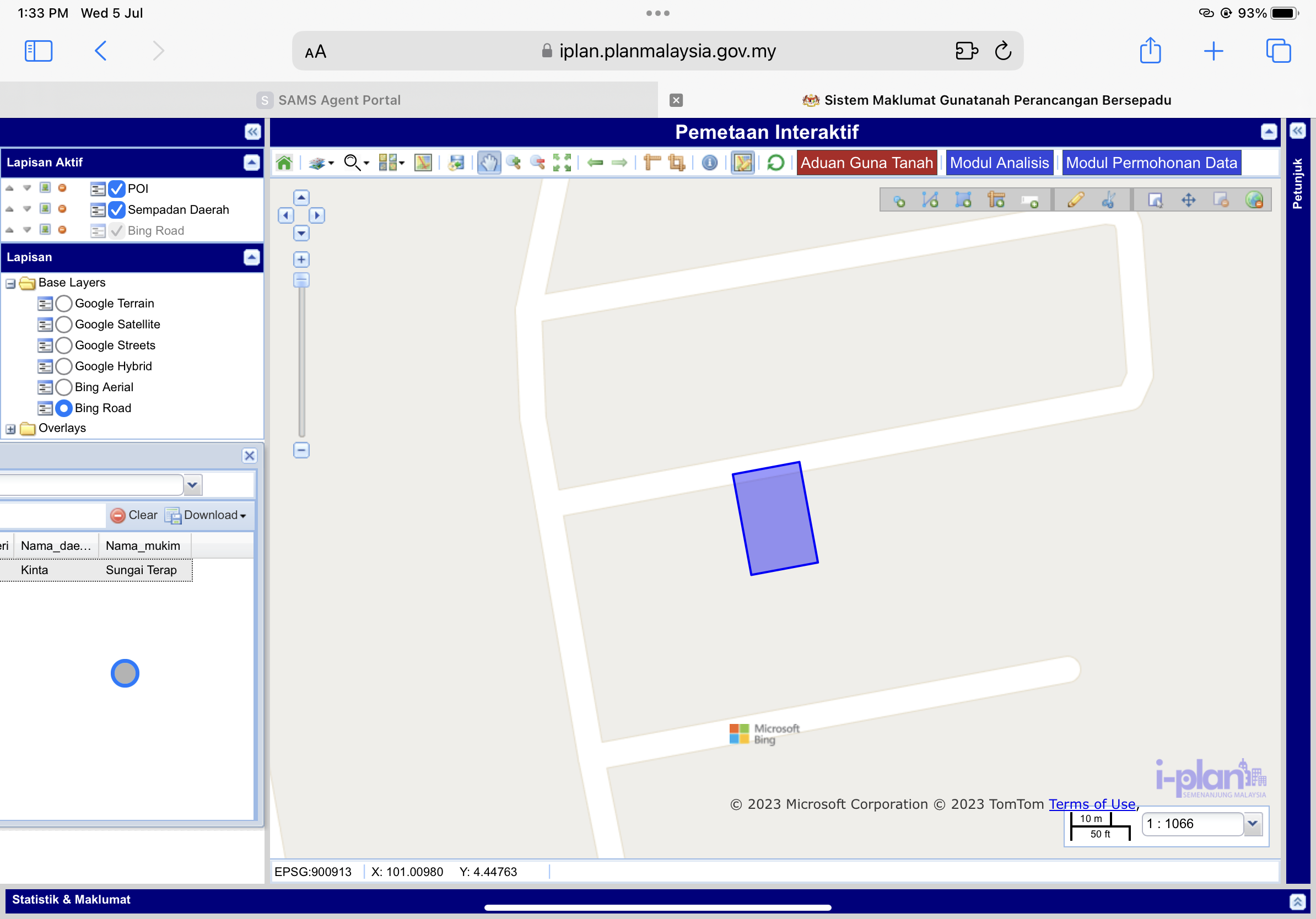Click the blue feature info icon

[710, 163]
